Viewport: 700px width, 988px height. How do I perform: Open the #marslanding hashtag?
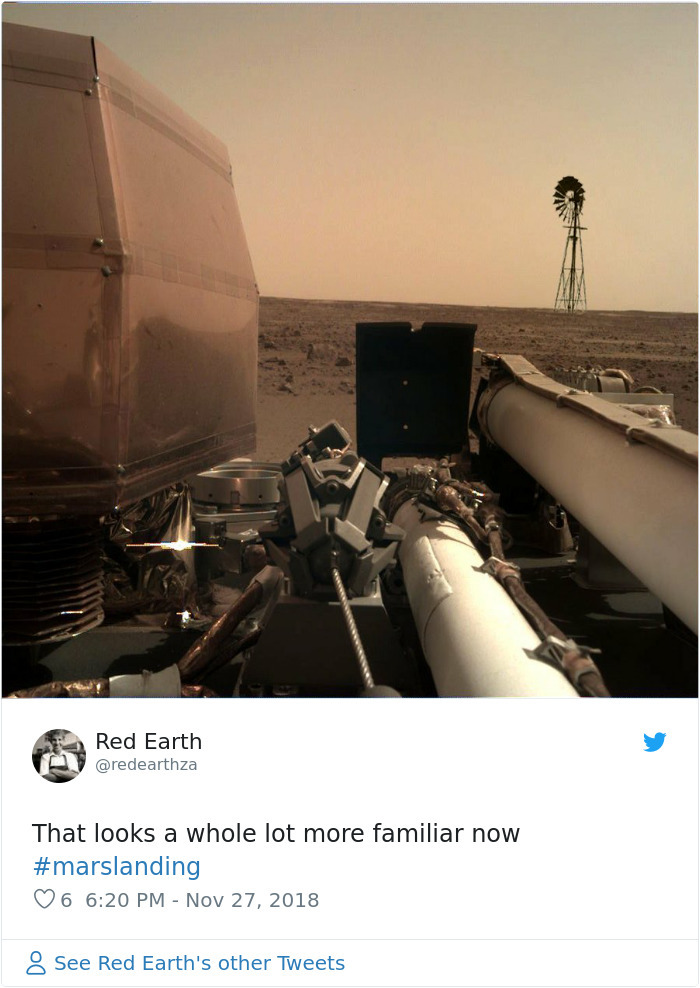click(x=117, y=866)
